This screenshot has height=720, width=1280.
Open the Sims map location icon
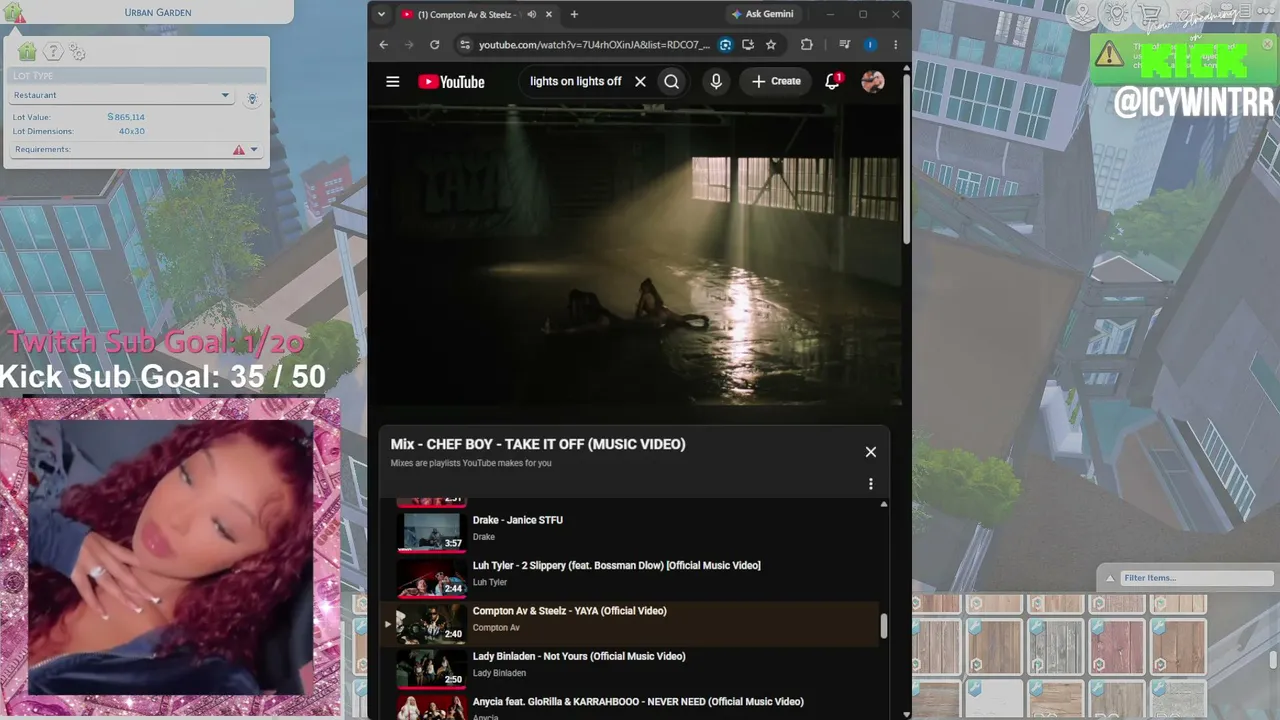[1083, 14]
